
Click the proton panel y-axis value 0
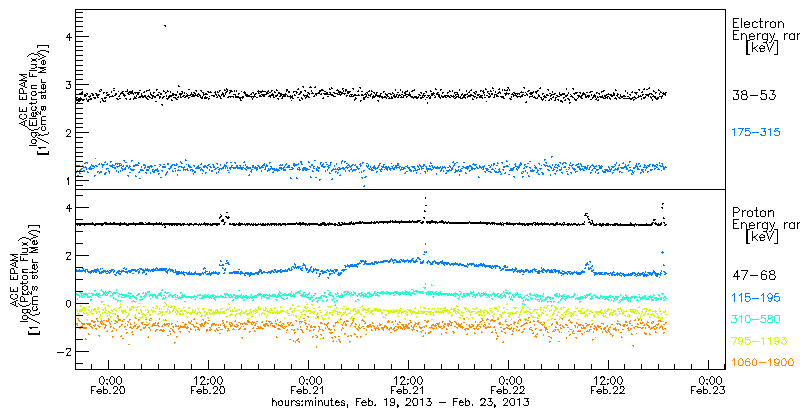[66, 304]
